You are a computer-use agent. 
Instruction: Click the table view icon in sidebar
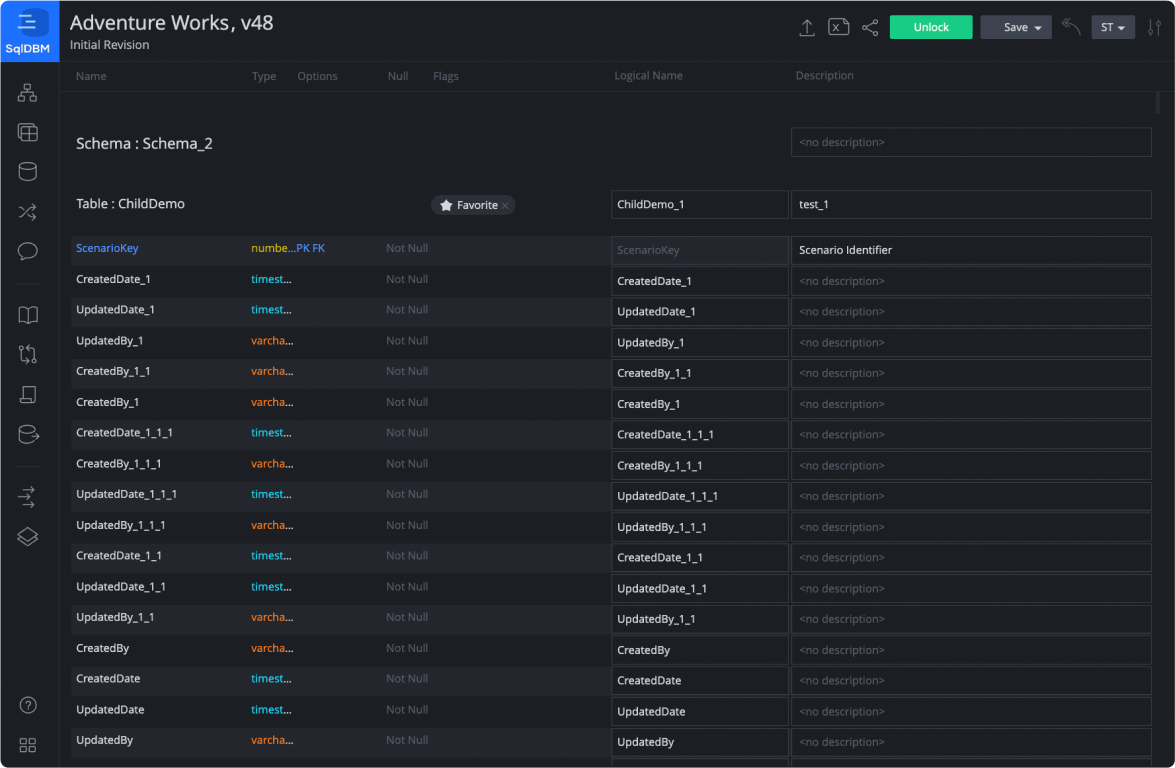coord(28,133)
